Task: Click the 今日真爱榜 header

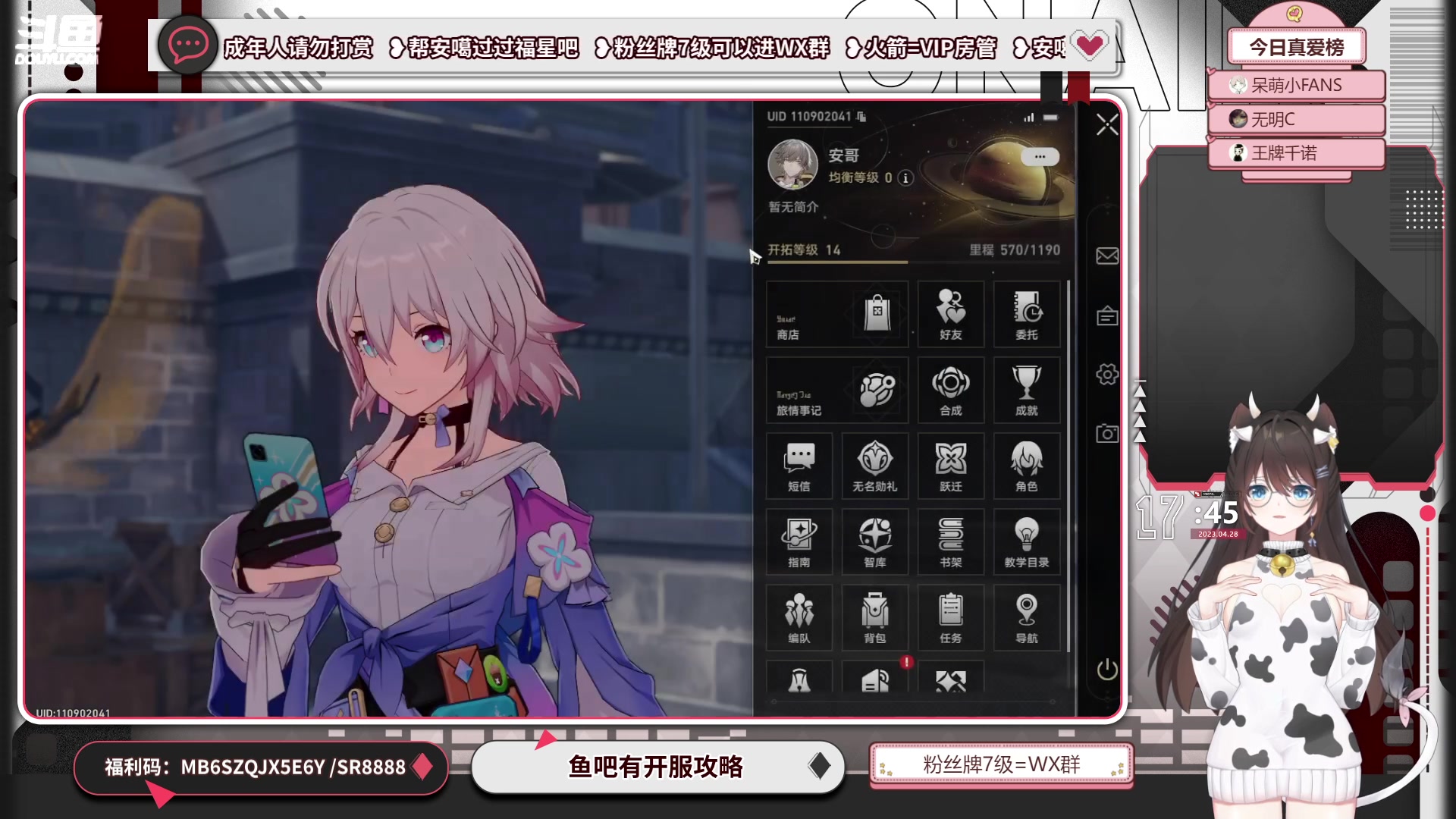Action: (1297, 47)
